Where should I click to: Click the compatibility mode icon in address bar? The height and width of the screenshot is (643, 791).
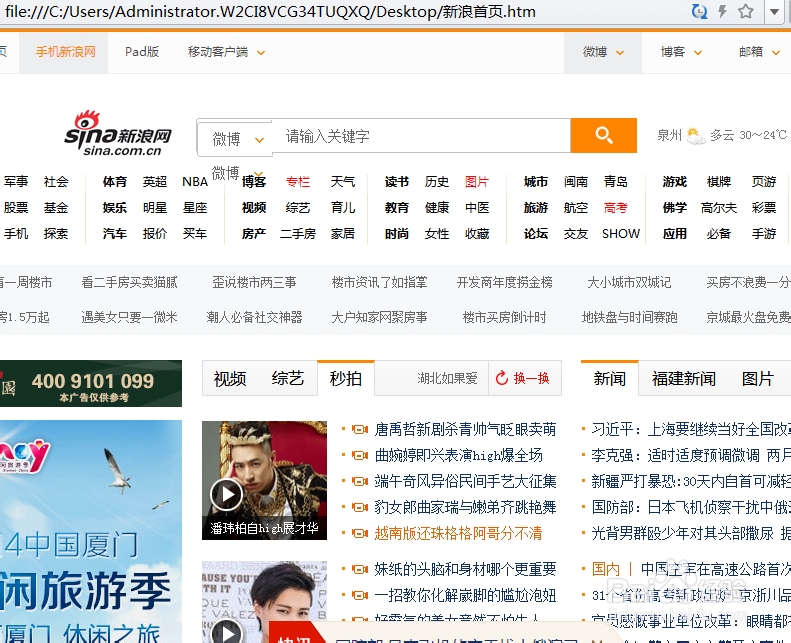tap(699, 11)
